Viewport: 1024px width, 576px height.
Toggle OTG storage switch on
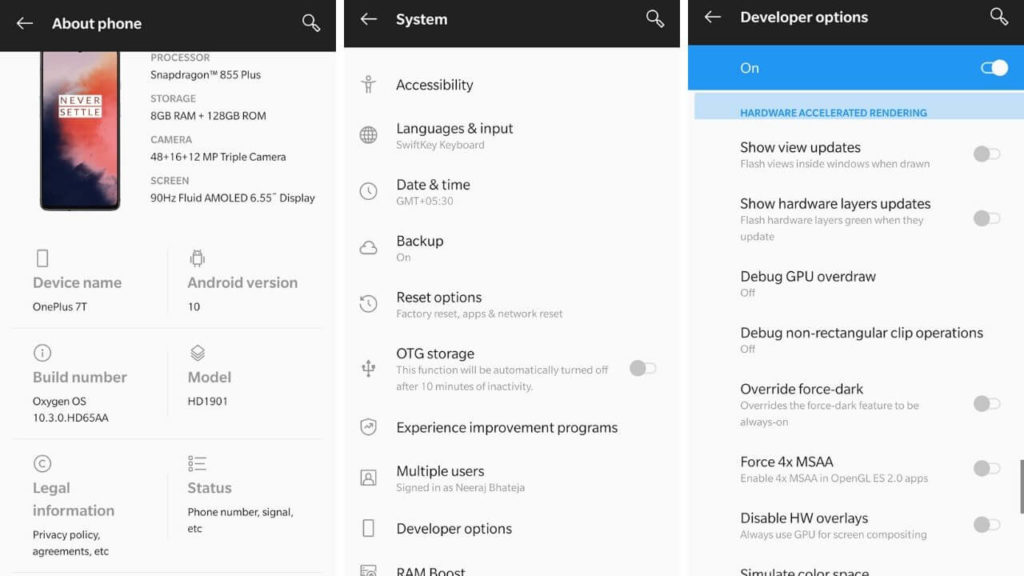tap(643, 368)
